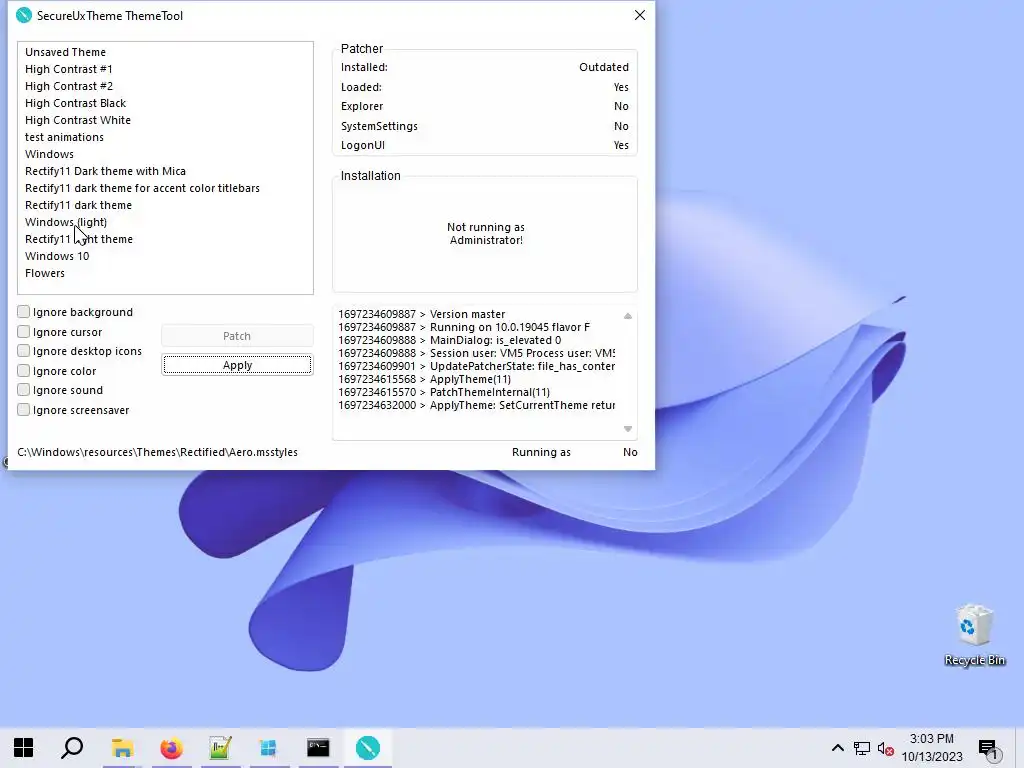Open taskbar Search
Image resolution: width=1024 pixels, height=768 pixels.
pyautogui.click(x=72, y=748)
